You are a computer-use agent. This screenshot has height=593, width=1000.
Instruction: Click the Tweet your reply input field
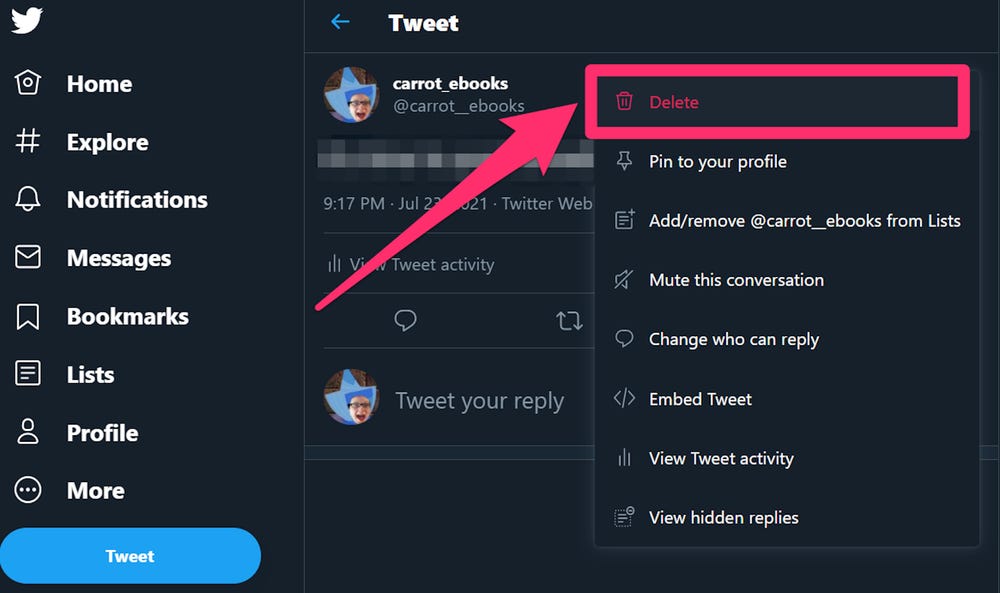(x=480, y=400)
